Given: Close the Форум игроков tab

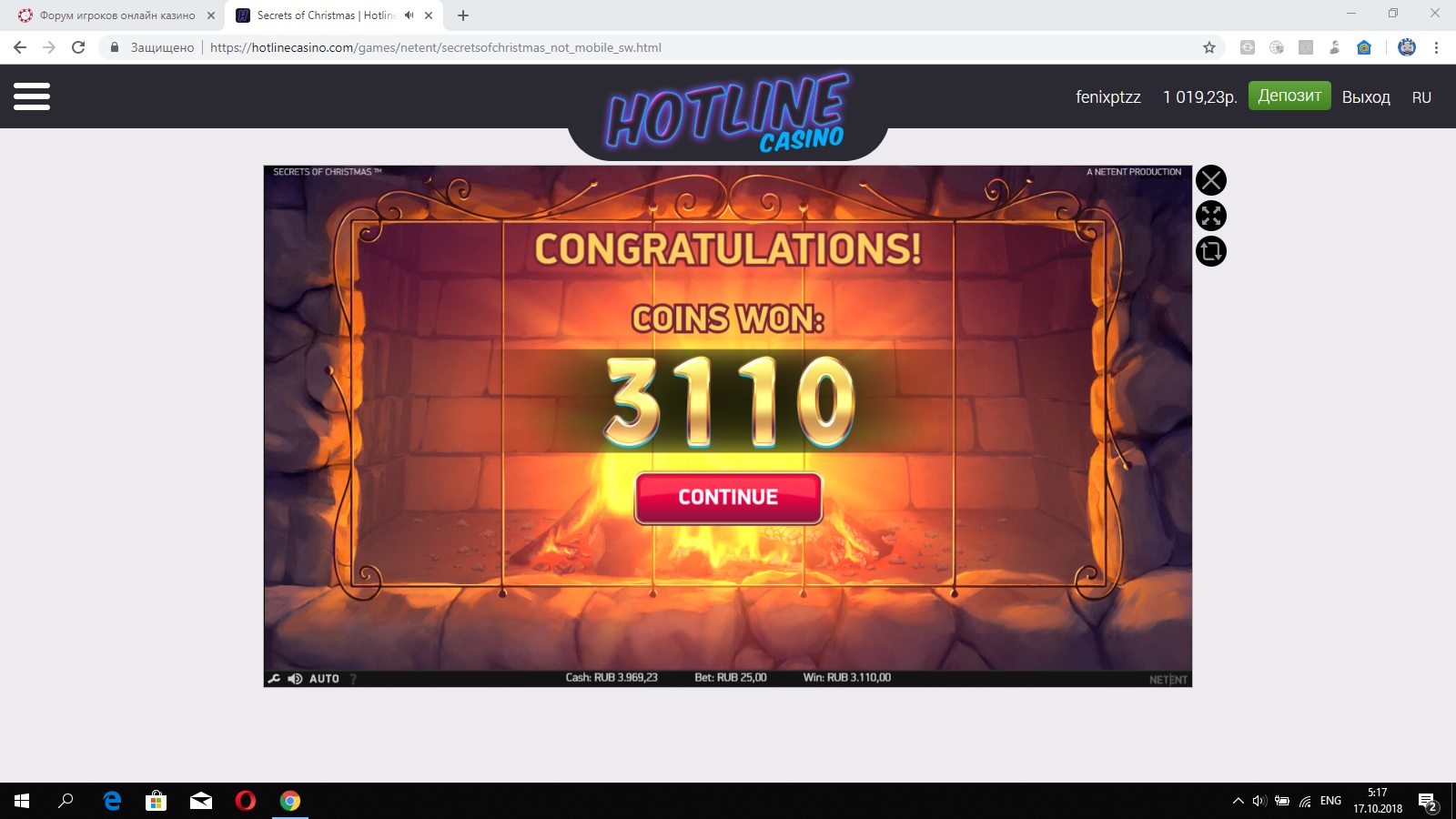Looking at the screenshot, I should coord(211,15).
